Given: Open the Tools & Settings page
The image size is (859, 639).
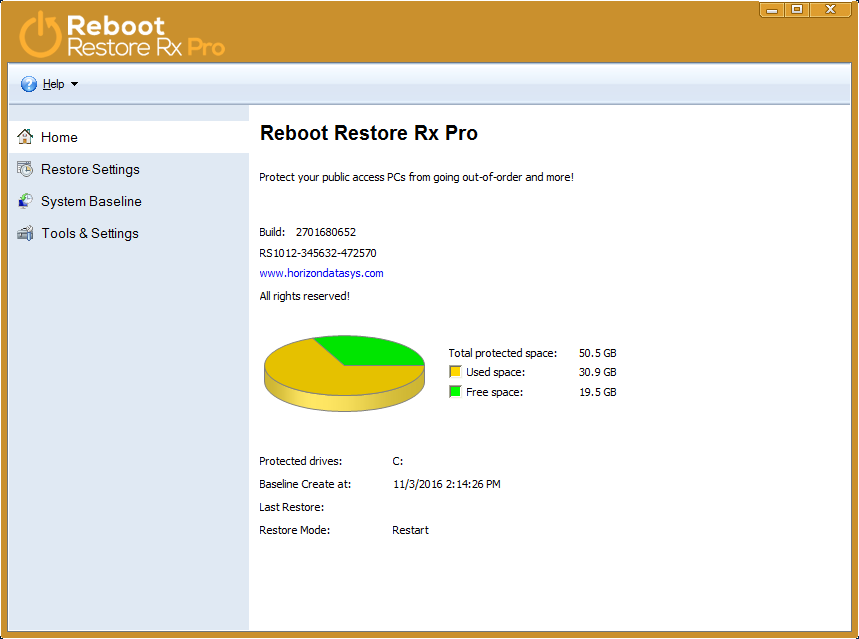Looking at the screenshot, I should point(90,233).
